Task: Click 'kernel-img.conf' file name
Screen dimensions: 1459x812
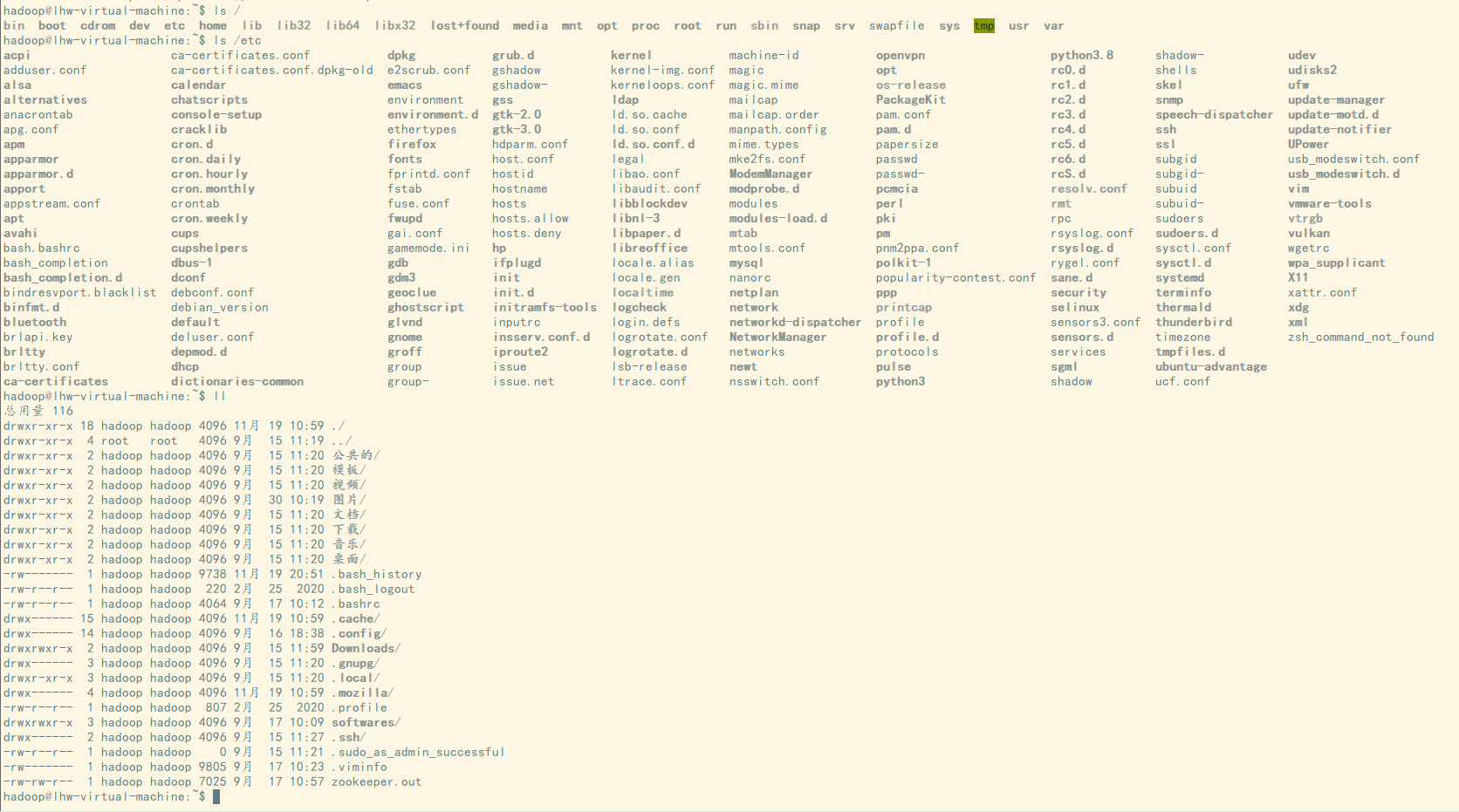Action: (663, 71)
